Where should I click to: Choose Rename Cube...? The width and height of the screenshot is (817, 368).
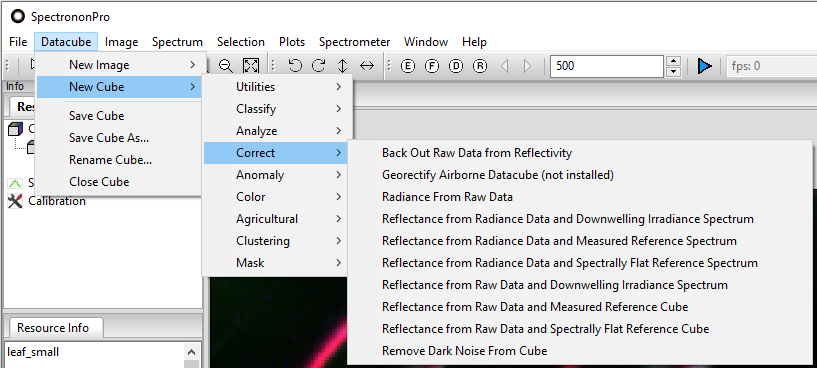(x=118, y=160)
